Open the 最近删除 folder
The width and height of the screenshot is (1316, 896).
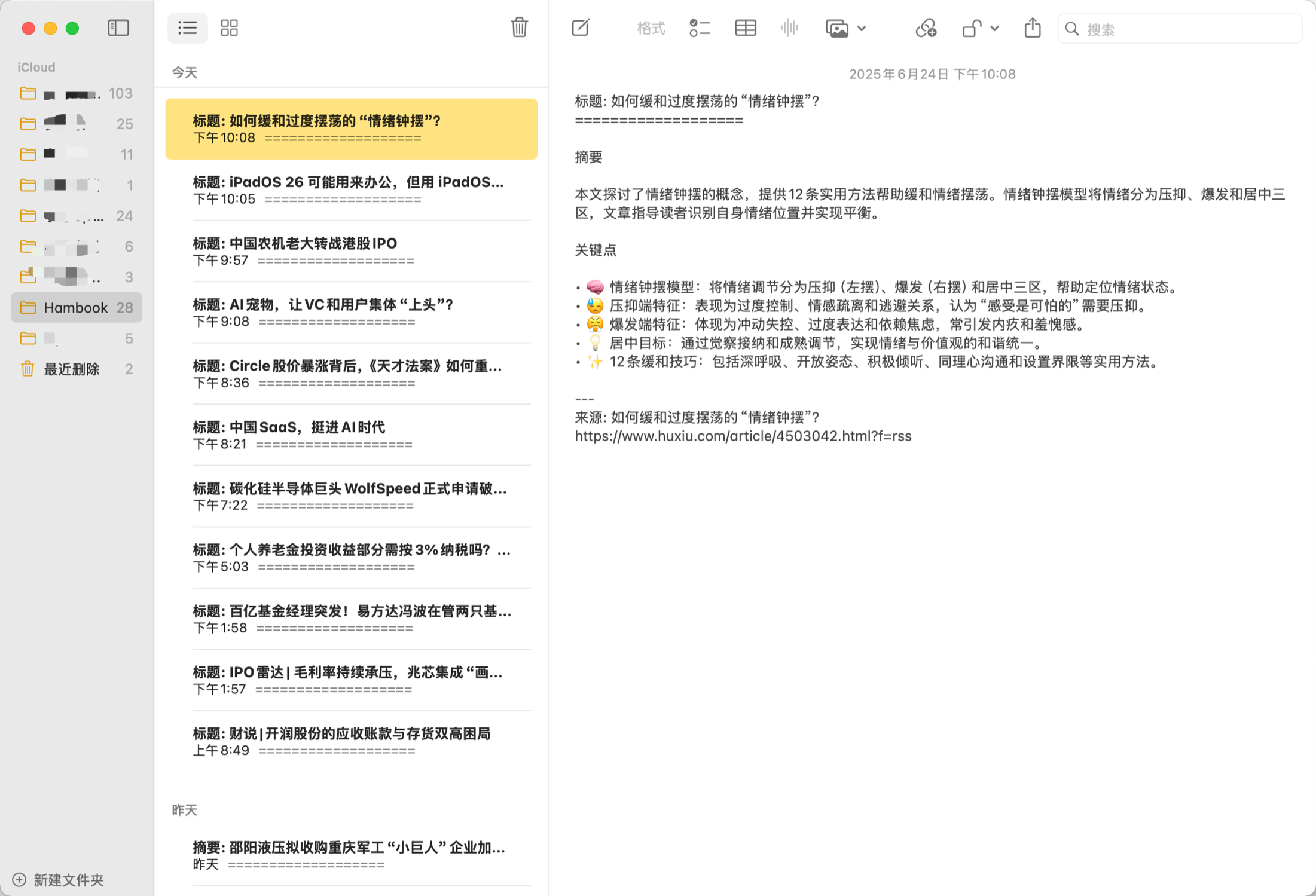(x=72, y=369)
